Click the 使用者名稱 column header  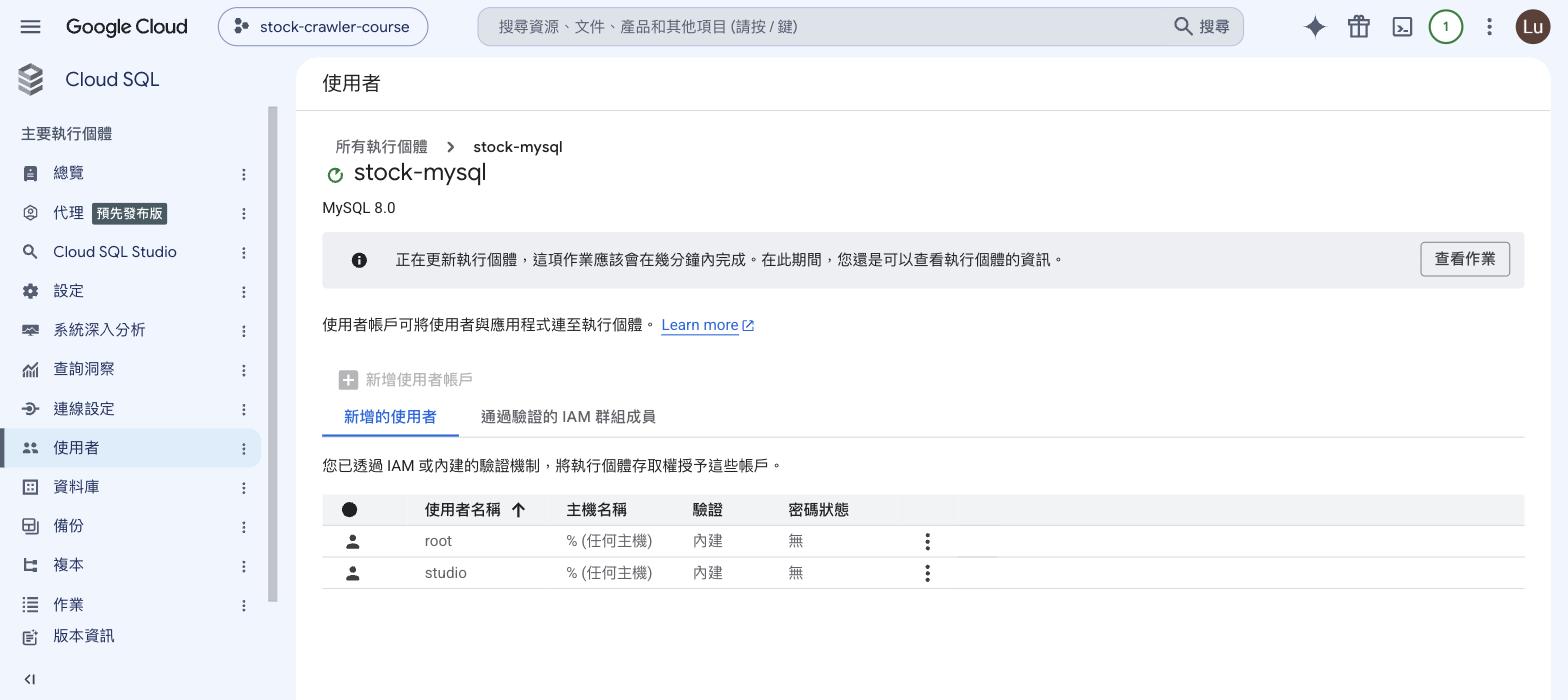pyautogui.click(x=462, y=510)
